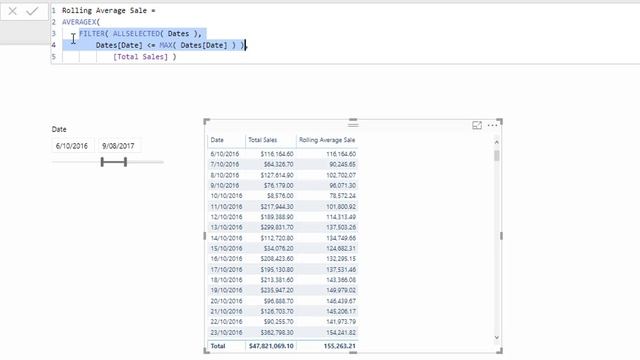640x360 pixels.
Task: Click the Date slicer title
Action: click(x=59, y=129)
